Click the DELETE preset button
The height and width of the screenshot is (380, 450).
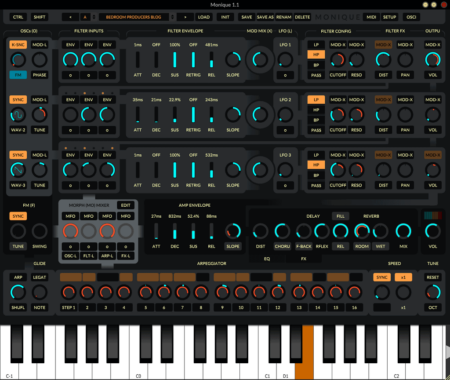[302, 17]
